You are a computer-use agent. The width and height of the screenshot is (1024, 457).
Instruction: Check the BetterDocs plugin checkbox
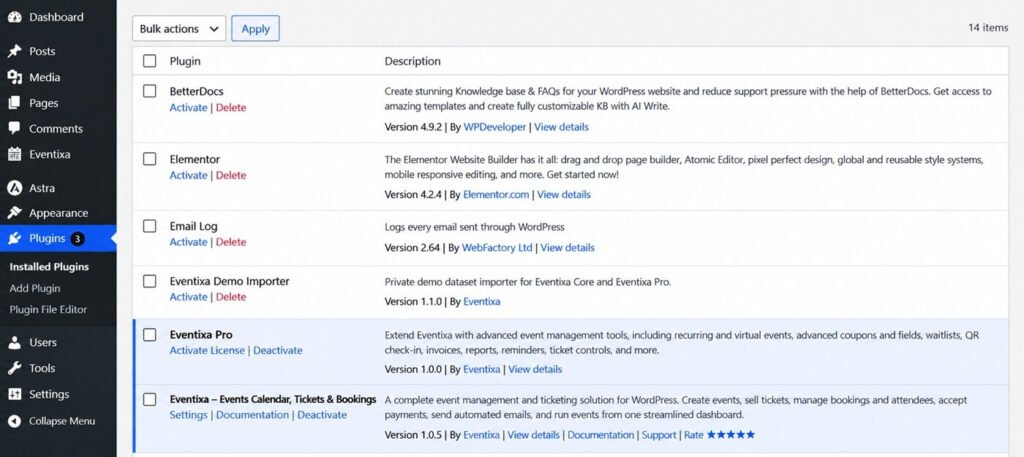[150, 91]
